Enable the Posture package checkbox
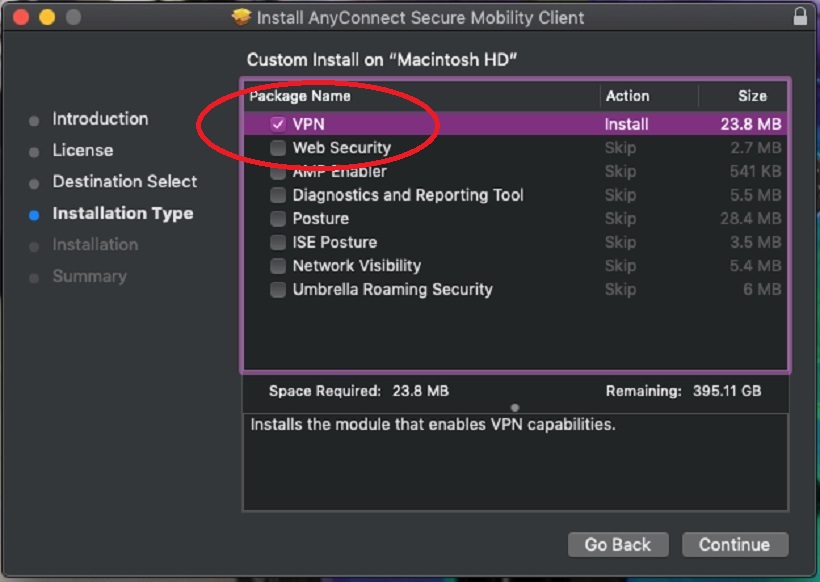Screen dimensions: 820x582 (x=278, y=219)
